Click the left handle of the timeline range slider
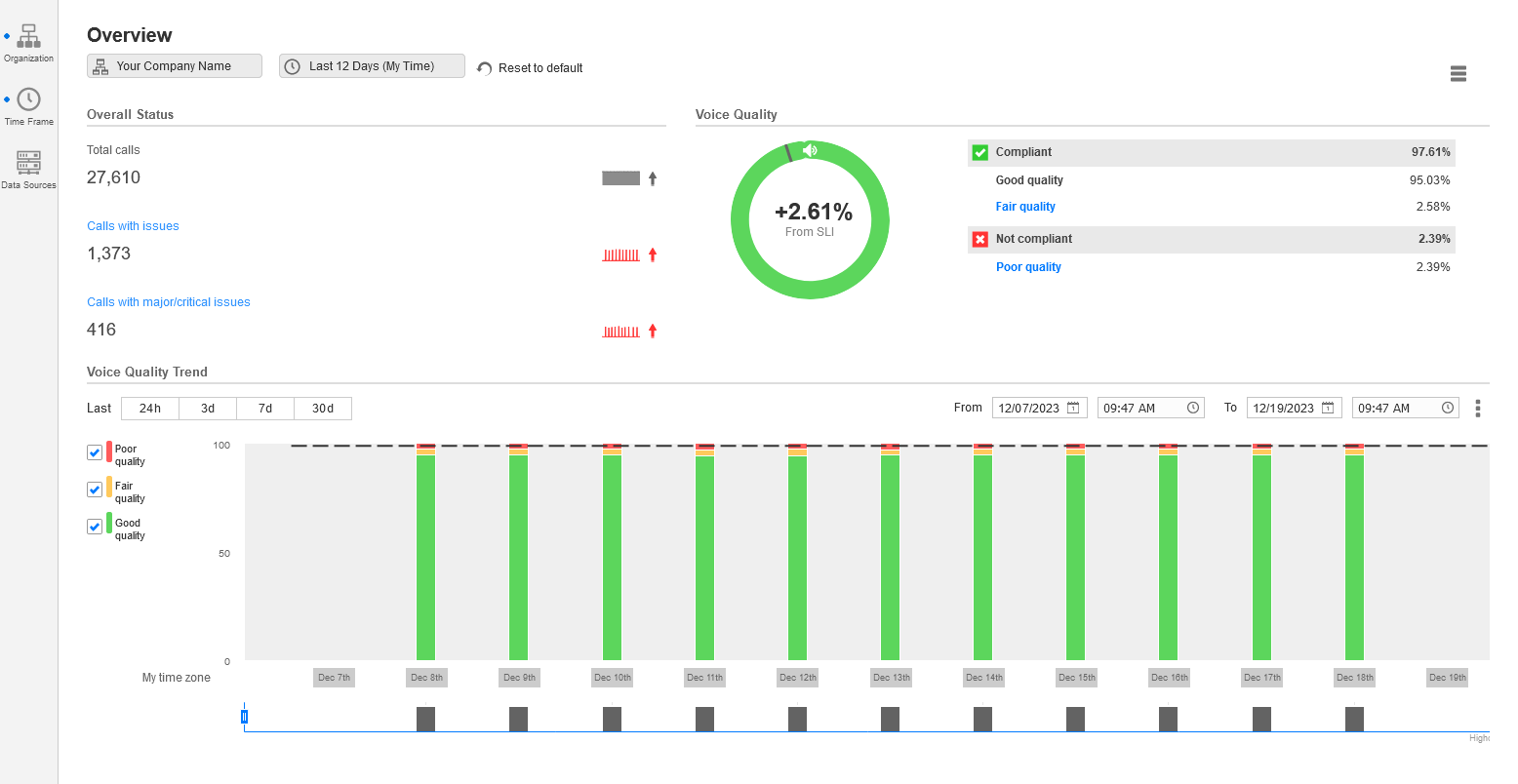 pyautogui.click(x=244, y=717)
